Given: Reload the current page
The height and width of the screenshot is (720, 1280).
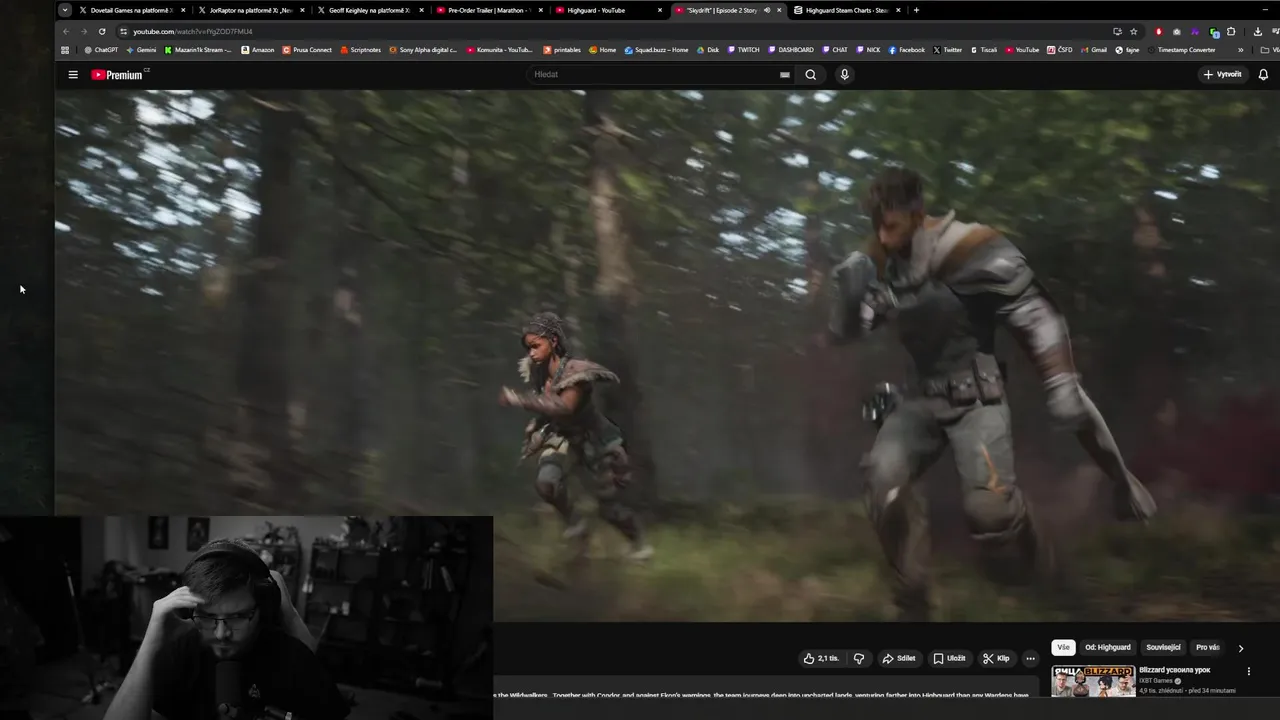Looking at the screenshot, I should click(102, 31).
